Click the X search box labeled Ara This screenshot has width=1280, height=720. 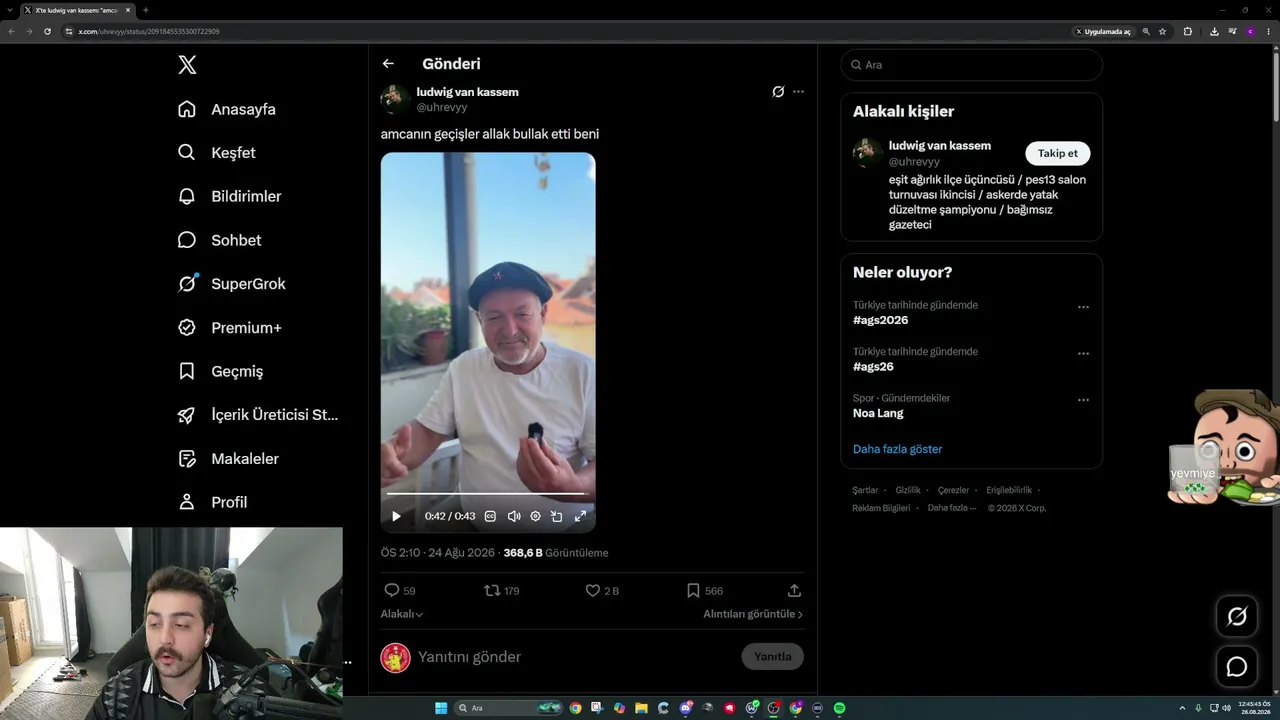coord(971,65)
